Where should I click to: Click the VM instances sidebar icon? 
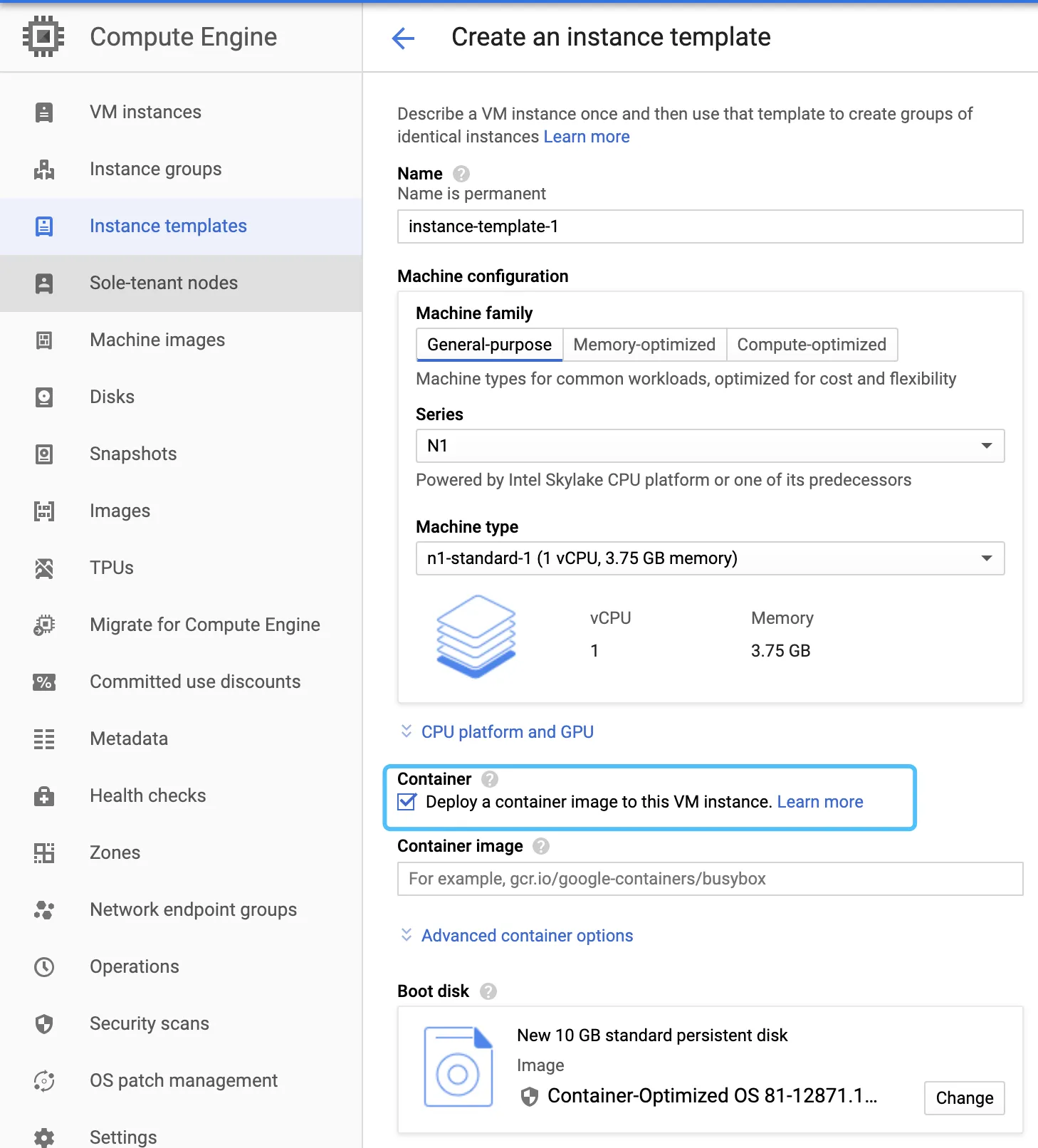pyautogui.click(x=44, y=113)
